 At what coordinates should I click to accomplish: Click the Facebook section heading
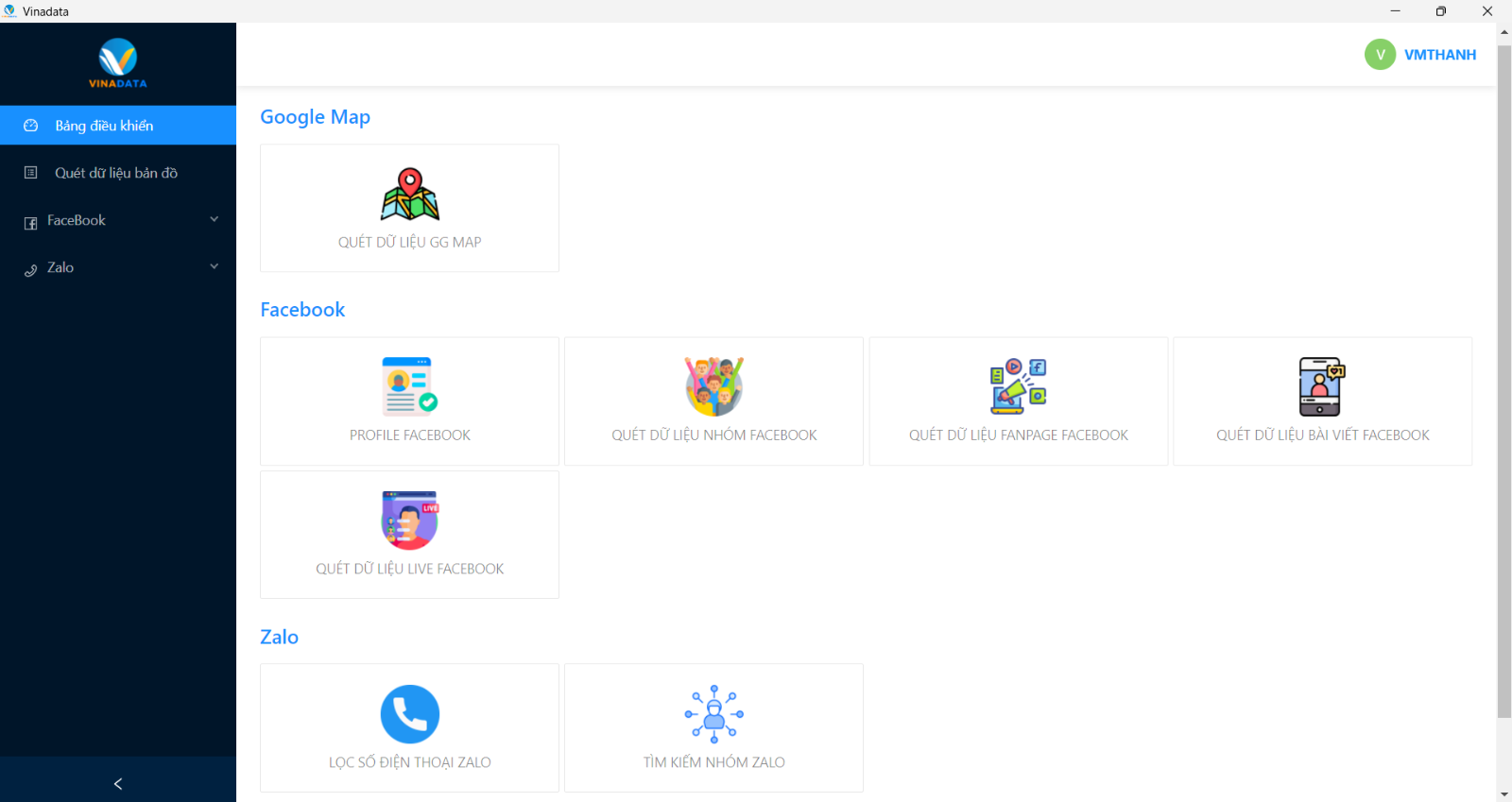[x=302, y=310]
